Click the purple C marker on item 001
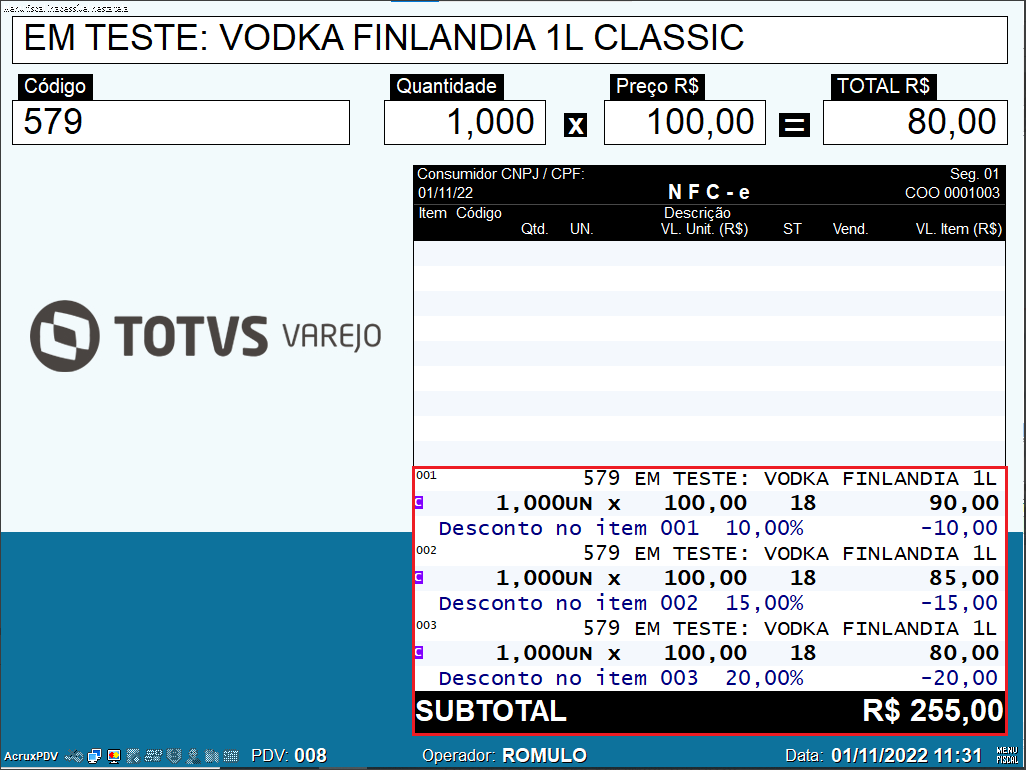1026x770 pixels. [419, 502]
